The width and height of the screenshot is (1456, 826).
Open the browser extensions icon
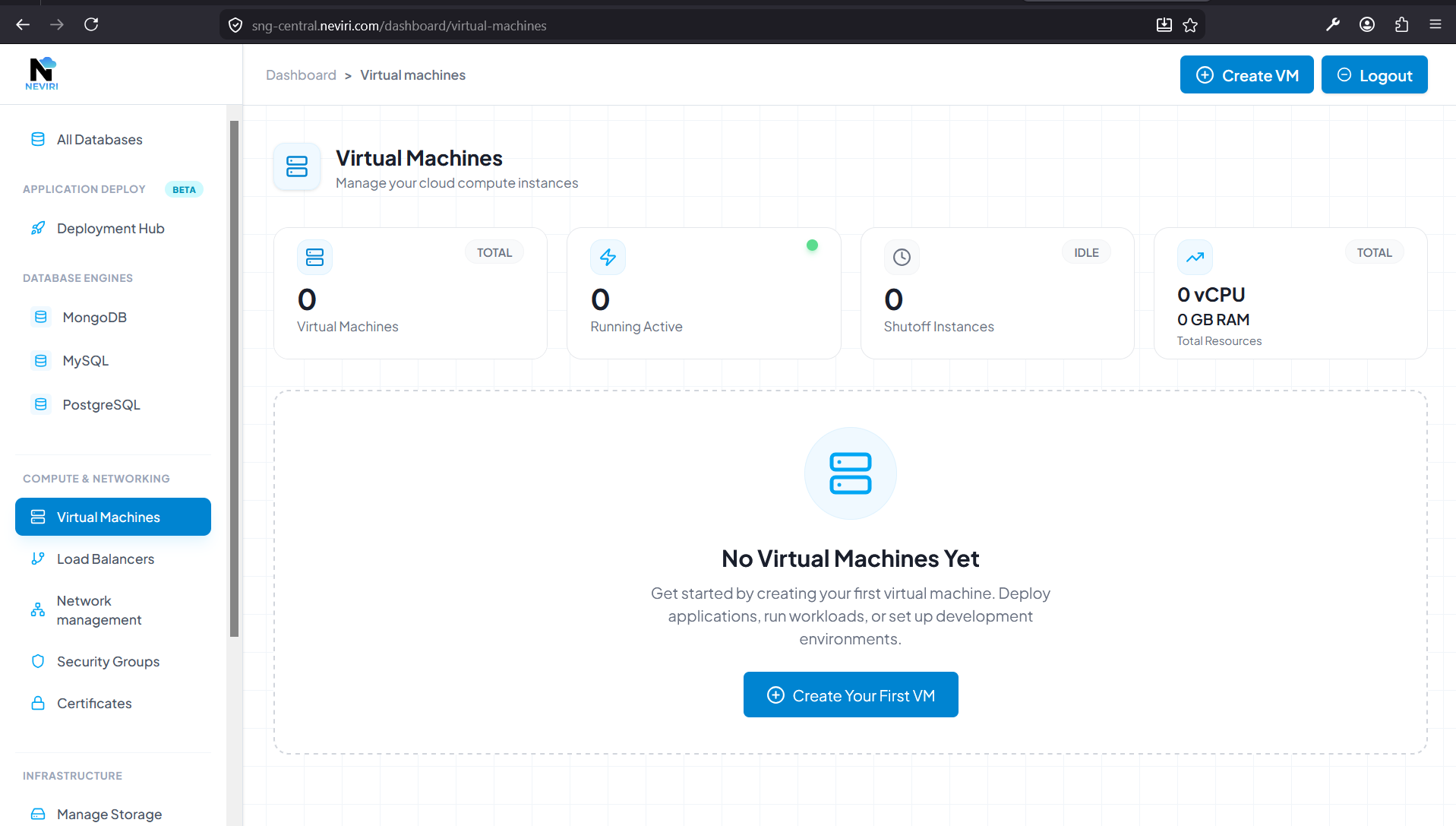click(x=1401, y=24)
